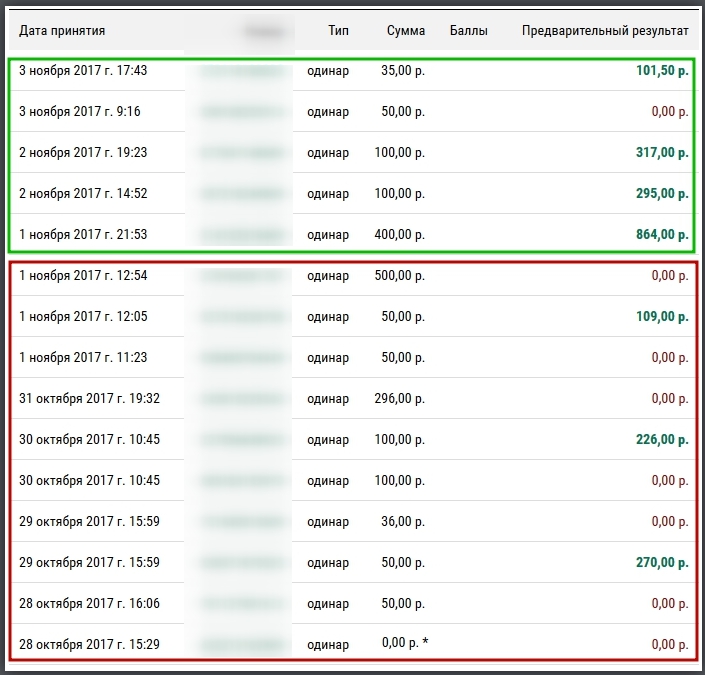Click the "Тип" column header
705x675 pixels.
[x=338, y=31]
